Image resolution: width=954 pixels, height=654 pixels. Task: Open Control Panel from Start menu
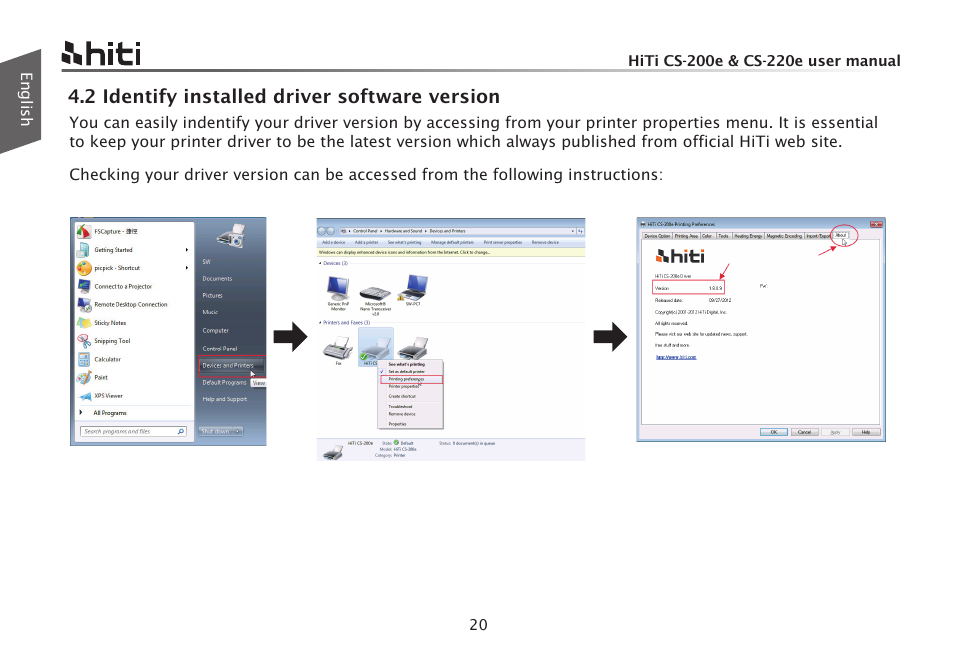pyautogui.click(x=220, y=349)
